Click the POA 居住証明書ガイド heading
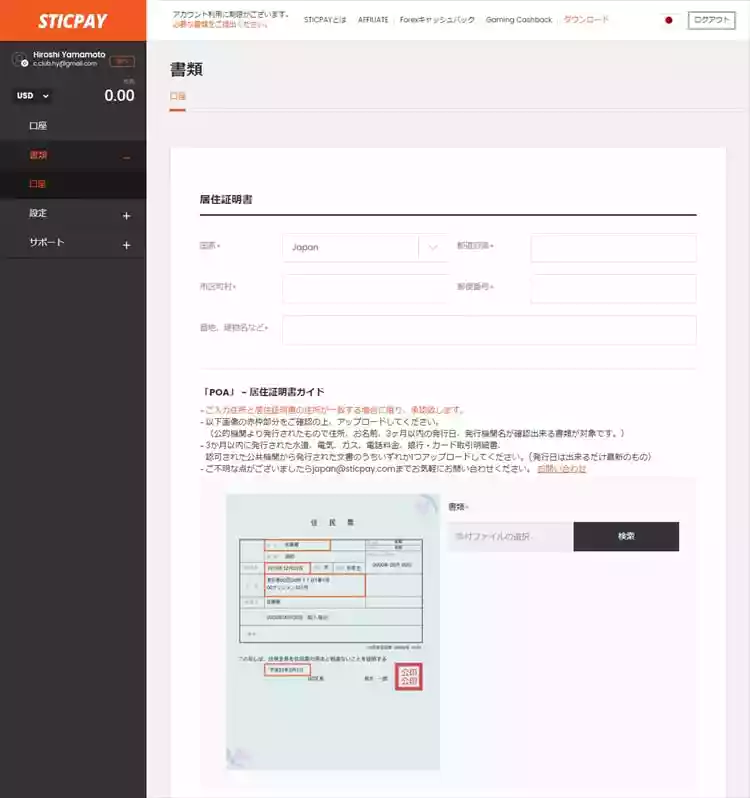This screenshot has height=798, width=750. (263, 392)
